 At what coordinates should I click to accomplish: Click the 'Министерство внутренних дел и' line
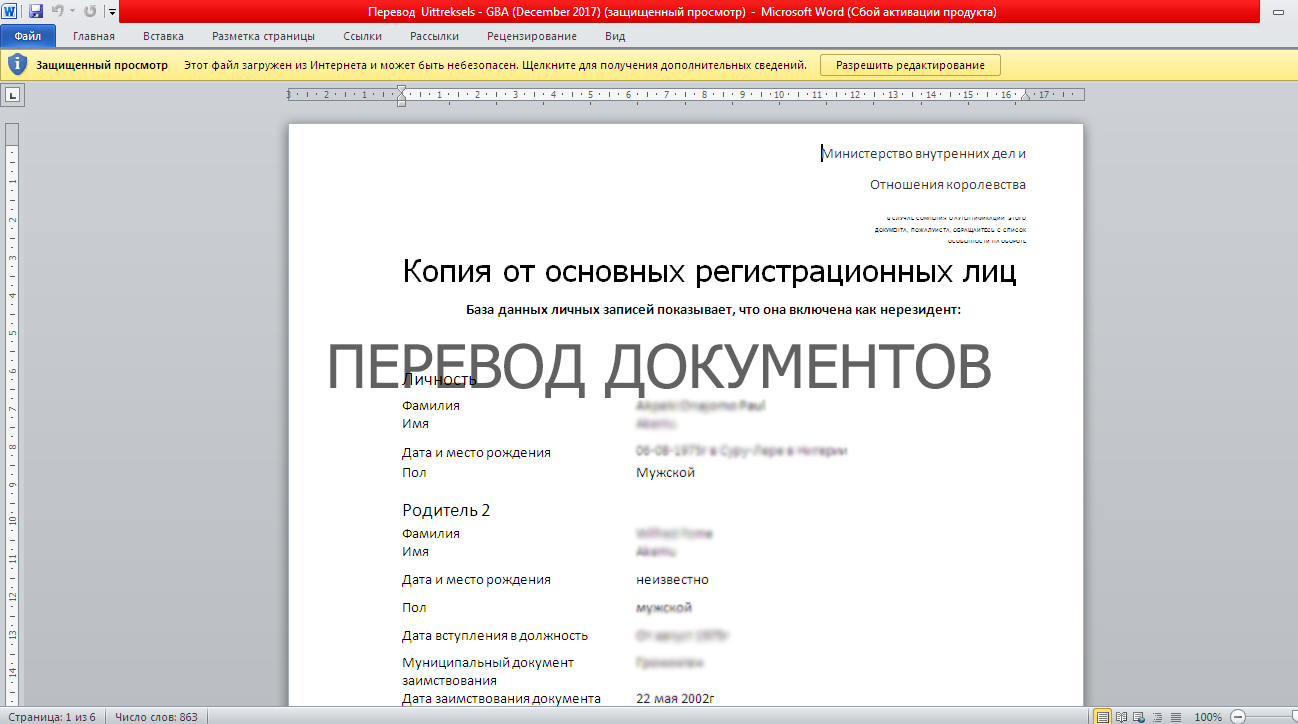coord(923,153)
